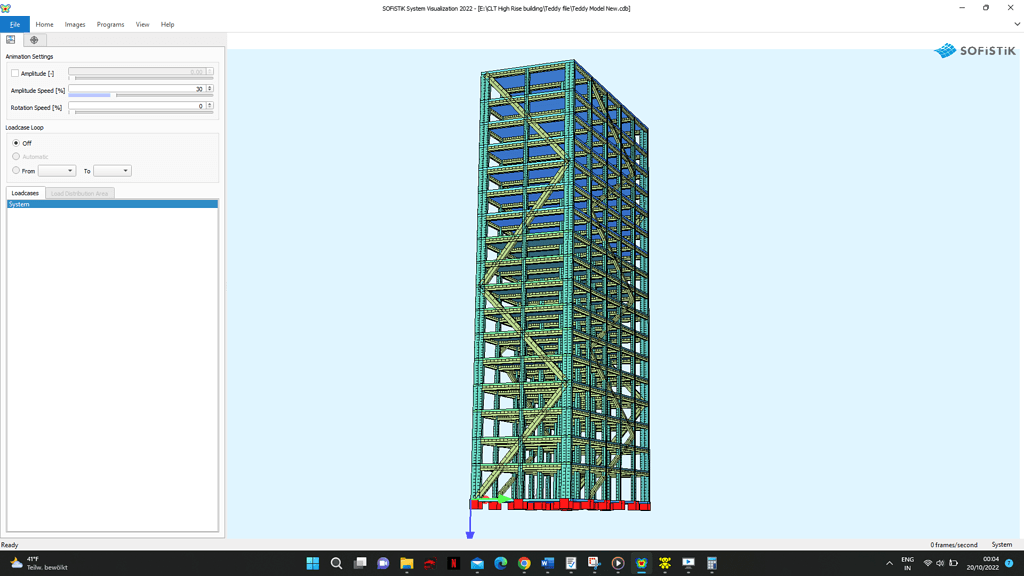
Task: Open the Calculator from the taskbar
Action: click(712, 564)
